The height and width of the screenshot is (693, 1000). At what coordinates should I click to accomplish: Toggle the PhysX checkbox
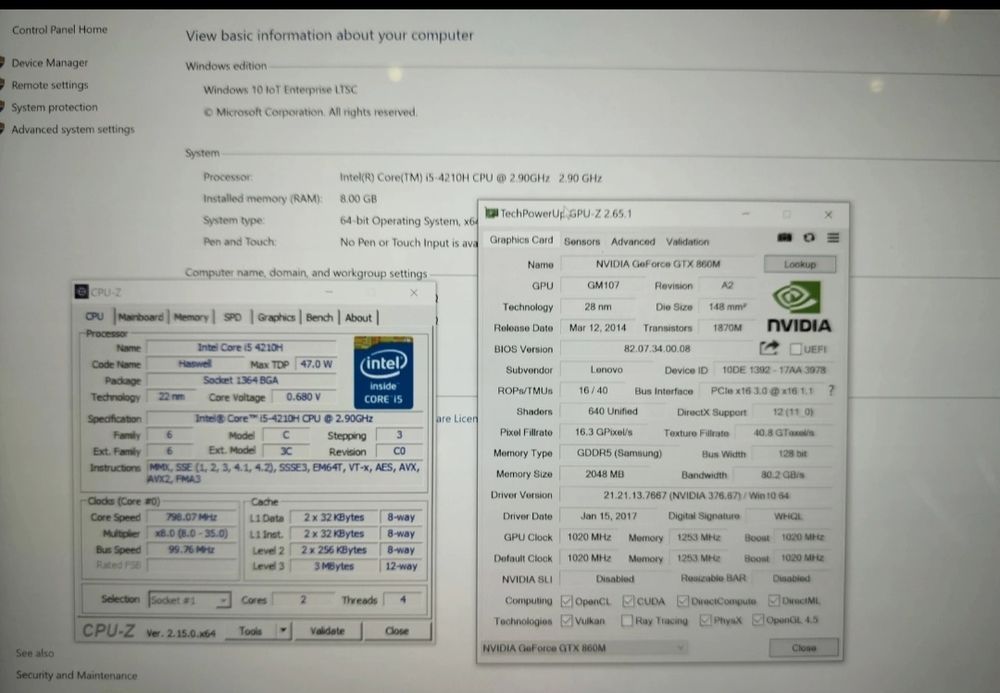[x=705, y=620]
